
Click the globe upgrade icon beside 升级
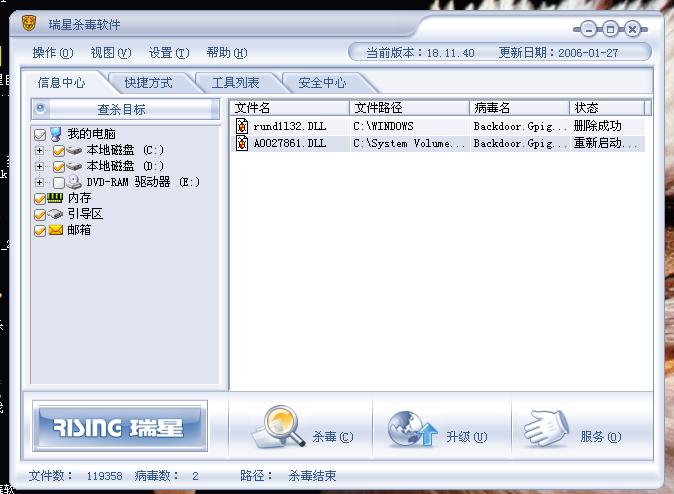(x=412, y=428)
